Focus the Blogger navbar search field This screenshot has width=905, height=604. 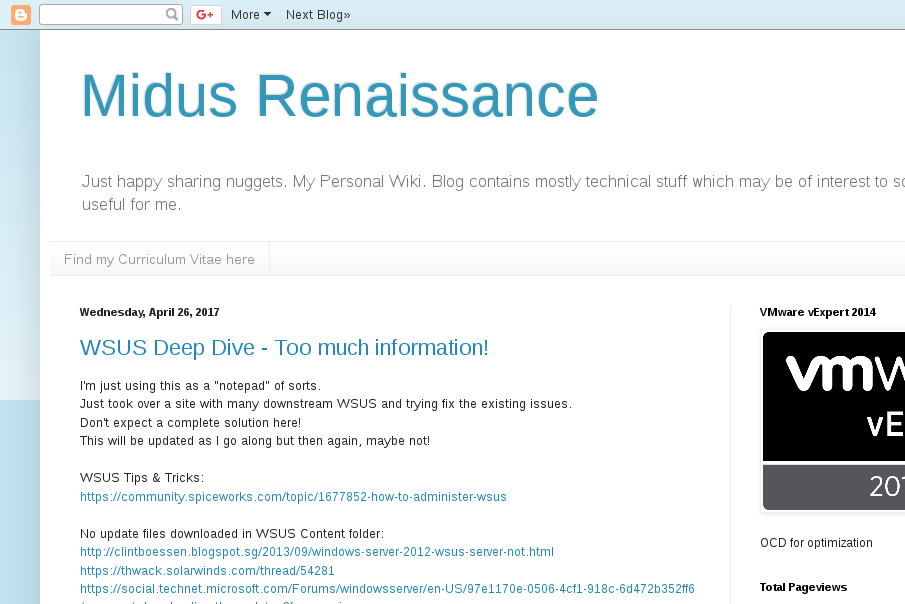(111, 14)
